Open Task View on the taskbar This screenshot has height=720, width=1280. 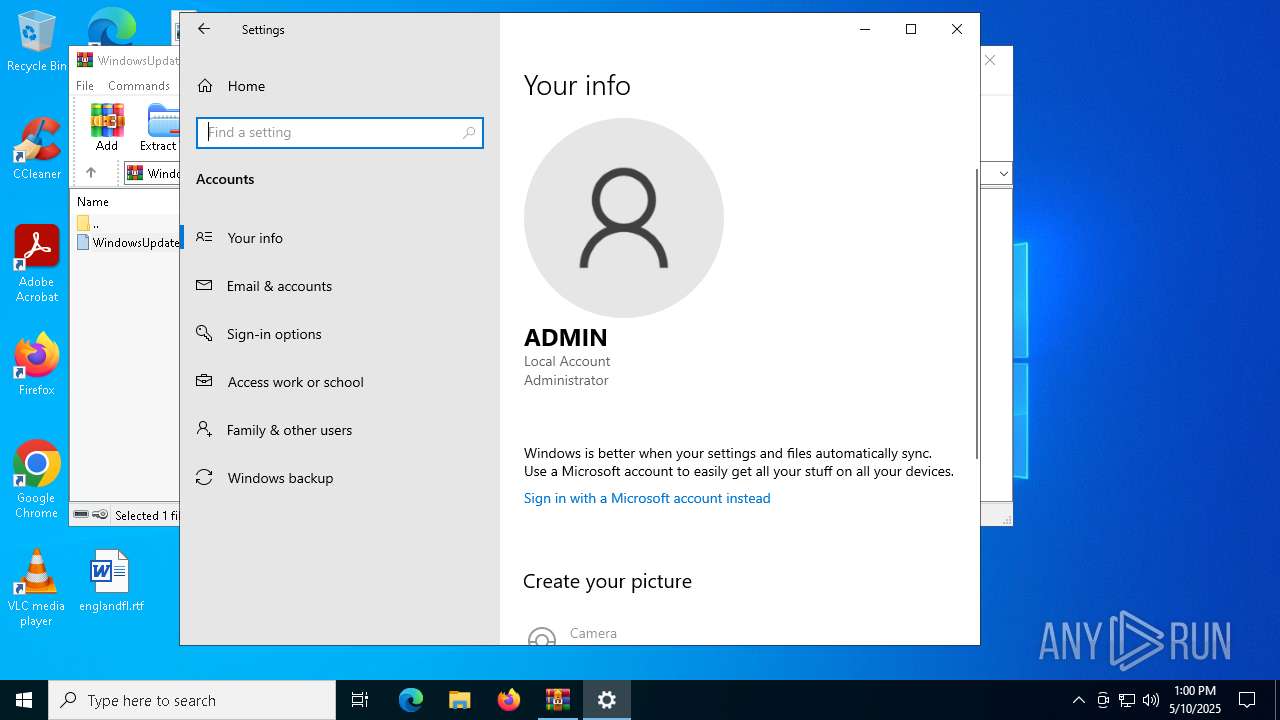pyautogui.click(x=360, y=700)
